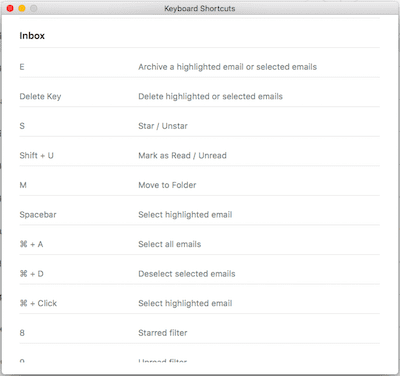Click the 'Starred filter' description

[x=163, y=333]
